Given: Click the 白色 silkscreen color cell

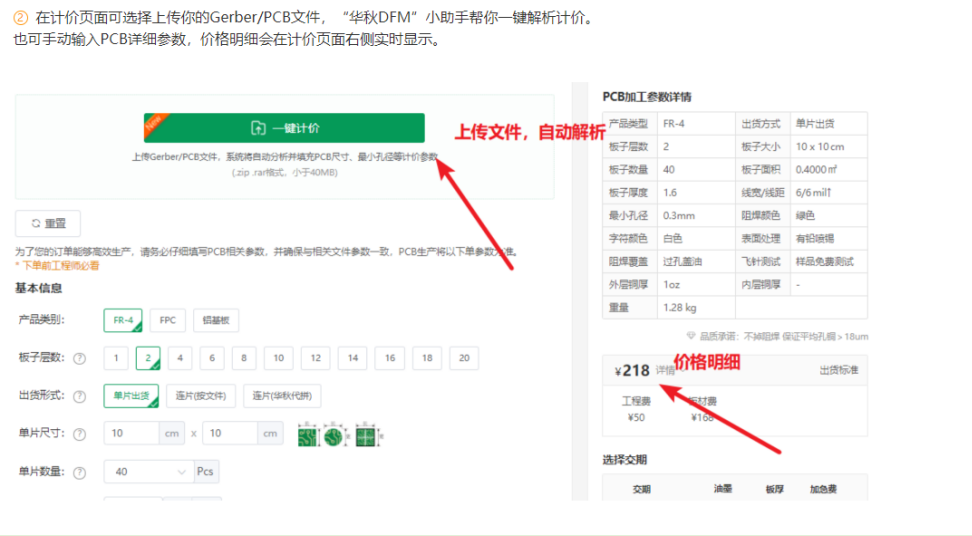Looking at the screenshot, I should coord(696,239).
